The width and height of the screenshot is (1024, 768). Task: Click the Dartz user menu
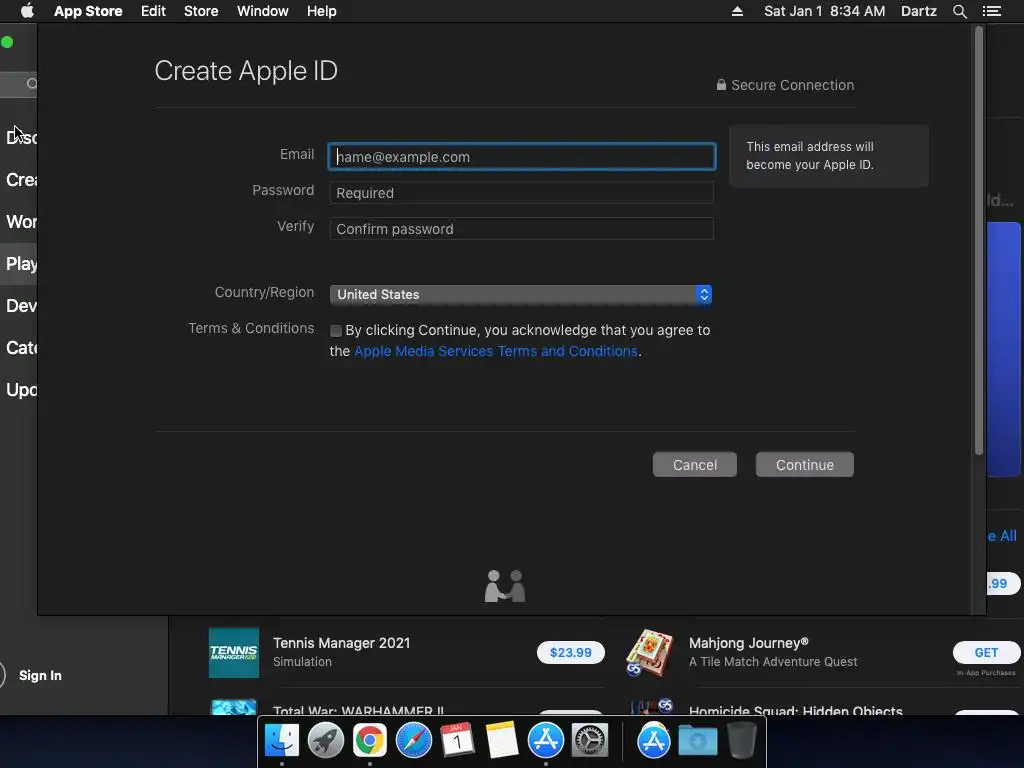point(919,11)
